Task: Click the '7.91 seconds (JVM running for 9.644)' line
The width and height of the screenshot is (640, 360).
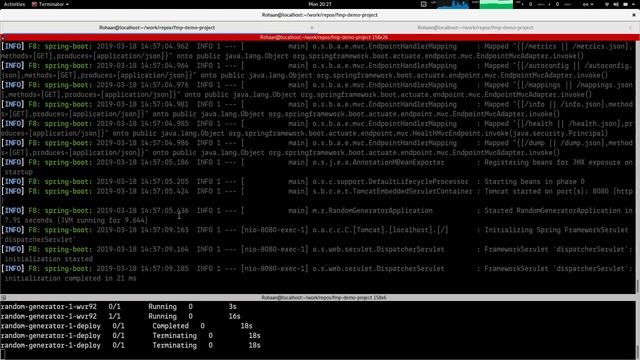Action: pyautogui.click(x=76, y=220)
